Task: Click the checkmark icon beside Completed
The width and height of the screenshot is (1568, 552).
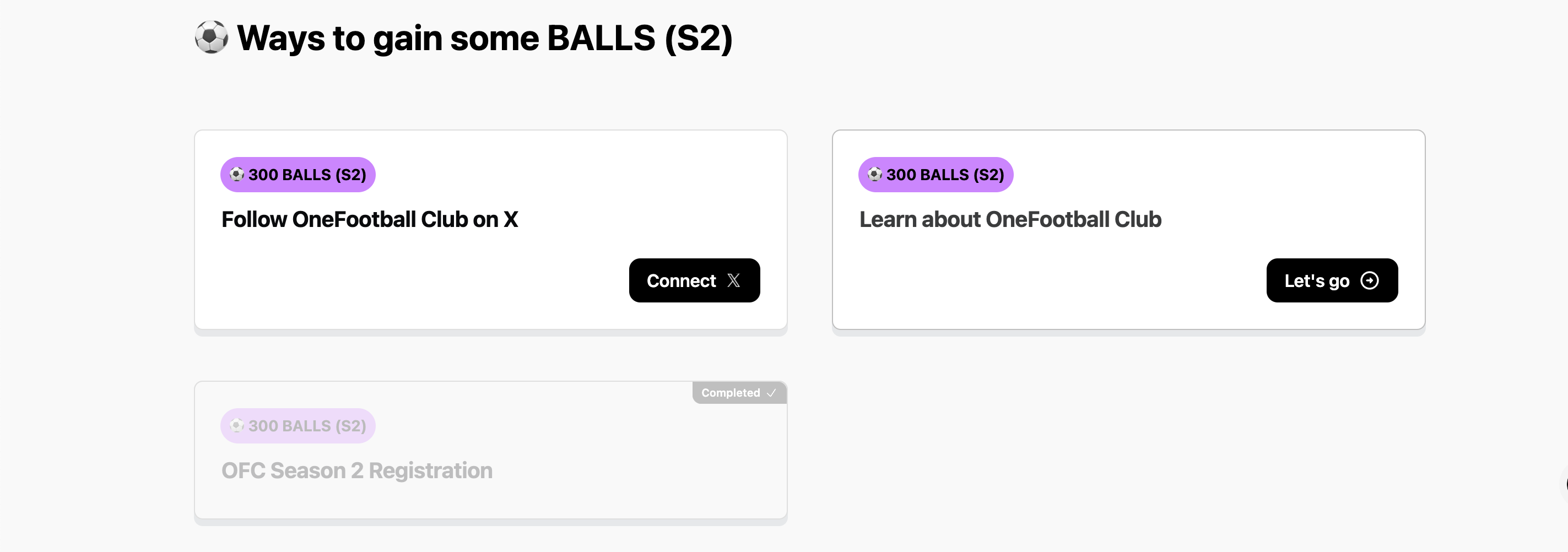Action: click(771, 393)
